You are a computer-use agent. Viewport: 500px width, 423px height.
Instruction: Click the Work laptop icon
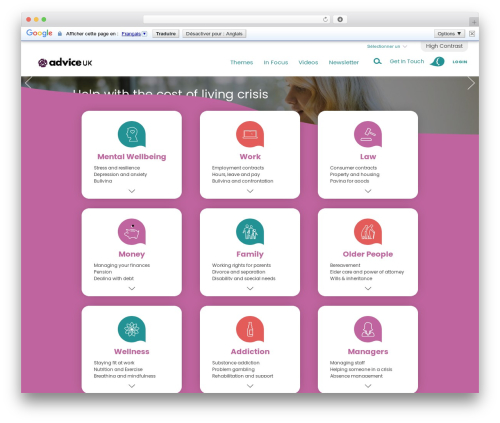point(250,134)
